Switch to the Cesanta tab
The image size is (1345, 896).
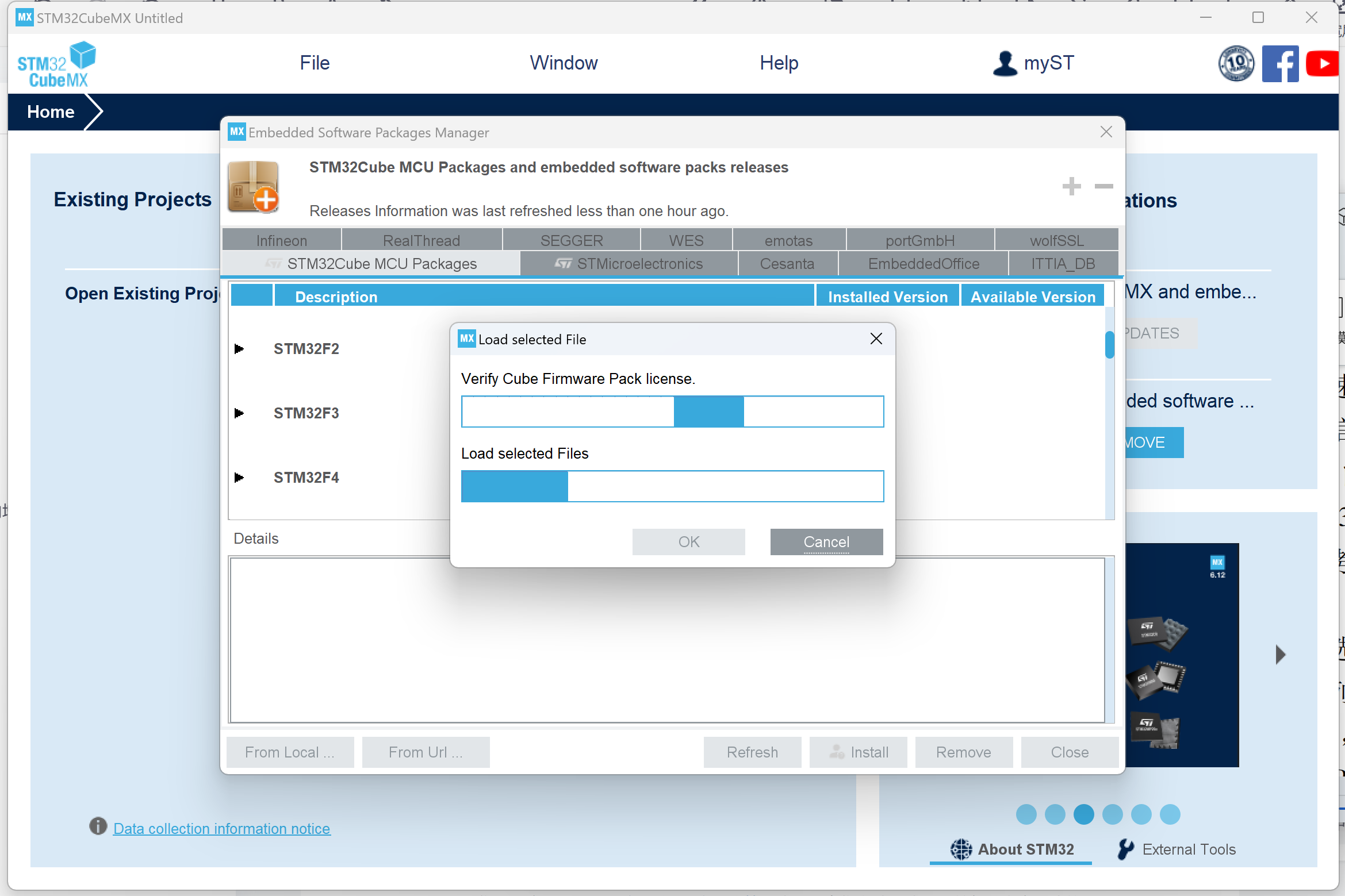tap(787, 264)
